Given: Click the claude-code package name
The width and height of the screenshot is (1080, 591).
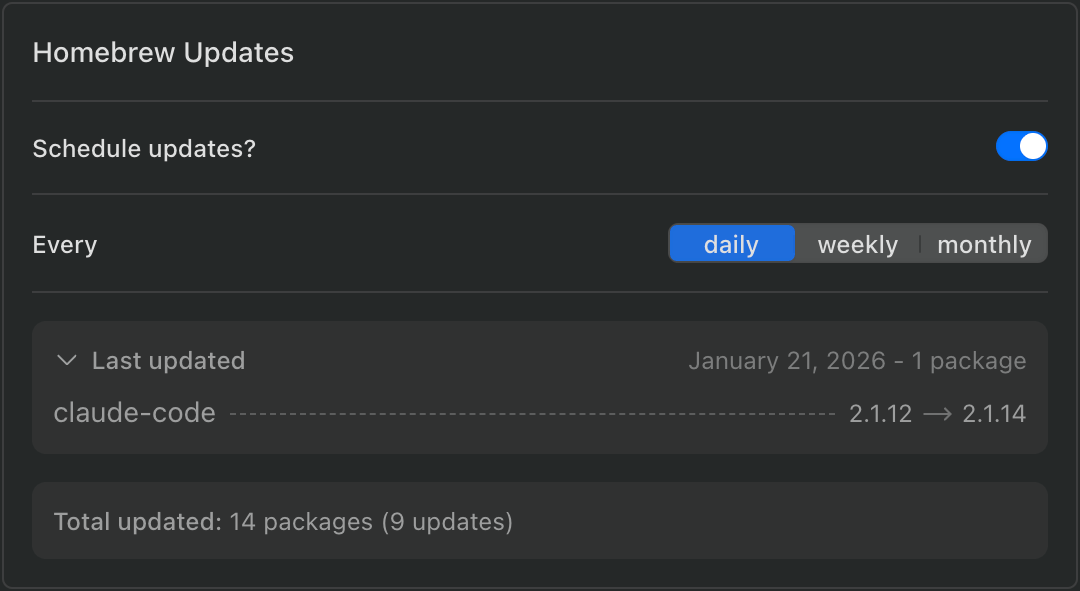Looking at the screenshot, I should [x=134, y=412].
